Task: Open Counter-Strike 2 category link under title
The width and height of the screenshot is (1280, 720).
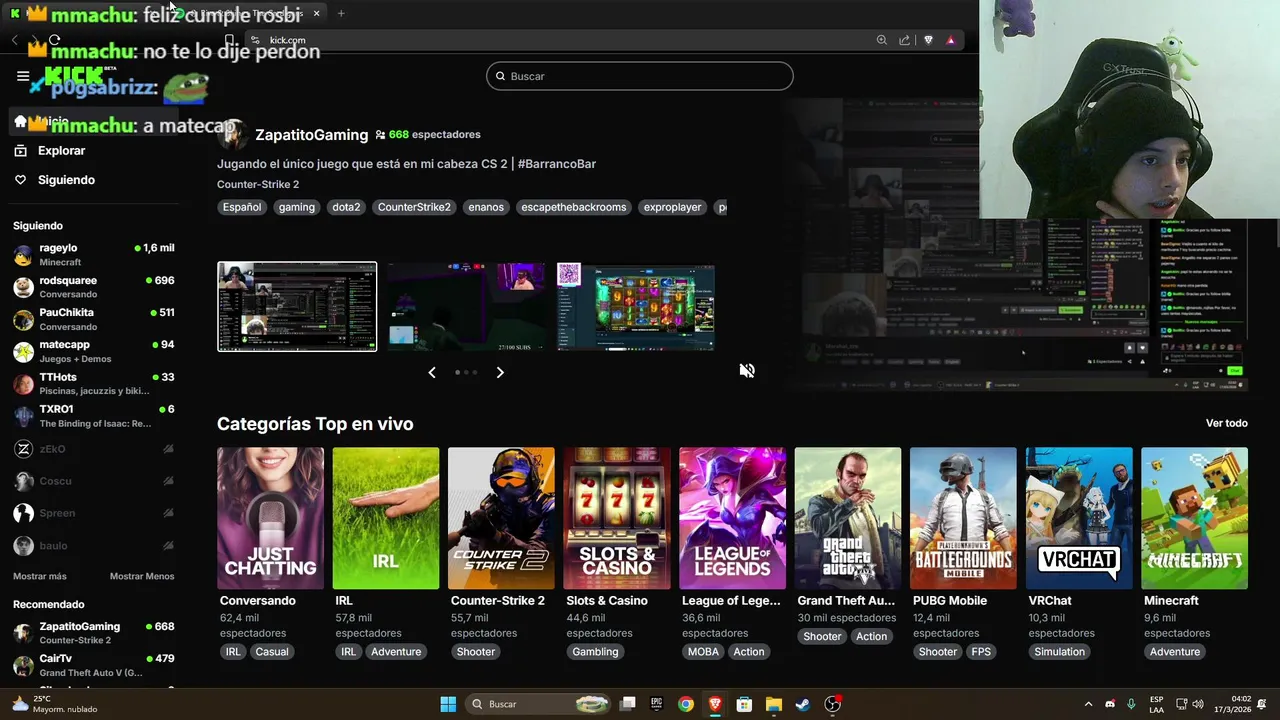Action: (x=258, y=184)
